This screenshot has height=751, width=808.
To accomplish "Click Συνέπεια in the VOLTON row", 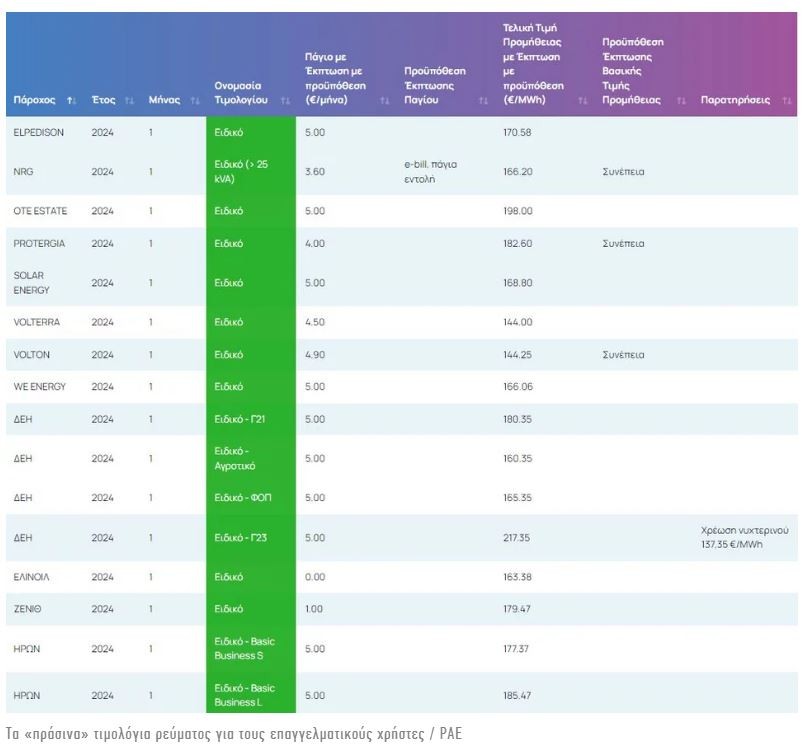I will (624, 355).
